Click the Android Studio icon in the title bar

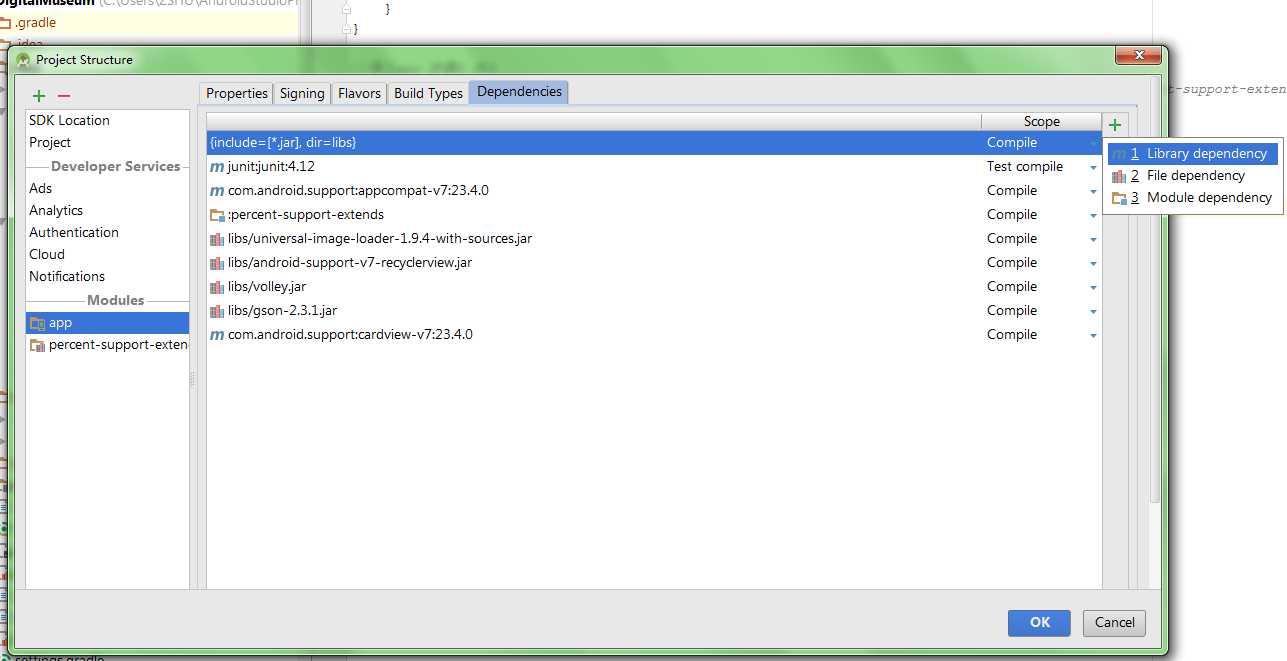pos(23,60)
